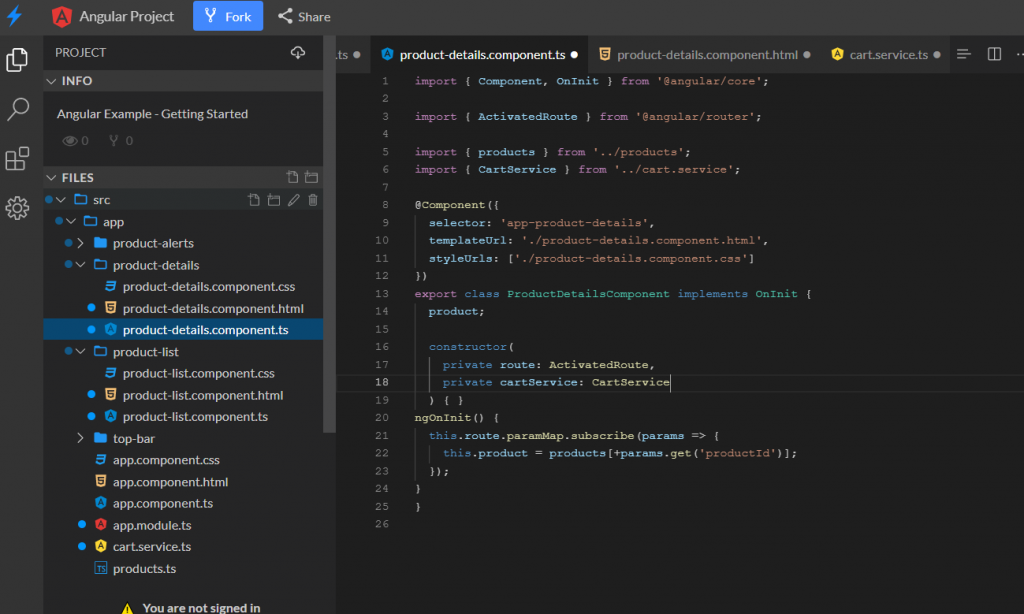1024x614 pixels.
Task: Collapse the src folder chevron
Action: coord(61,200)
